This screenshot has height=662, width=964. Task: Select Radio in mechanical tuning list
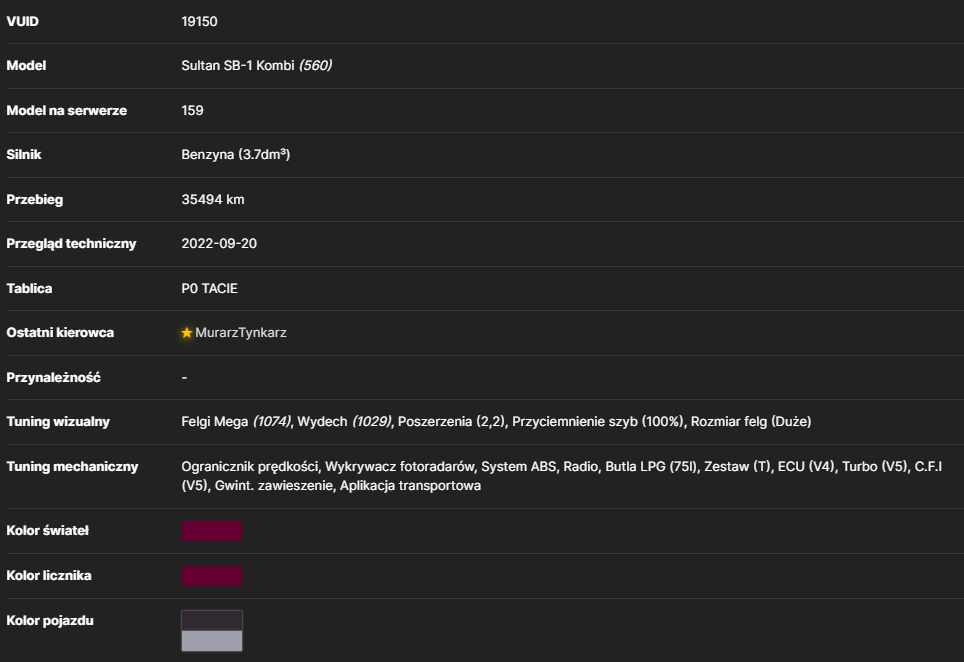point(580,467)
